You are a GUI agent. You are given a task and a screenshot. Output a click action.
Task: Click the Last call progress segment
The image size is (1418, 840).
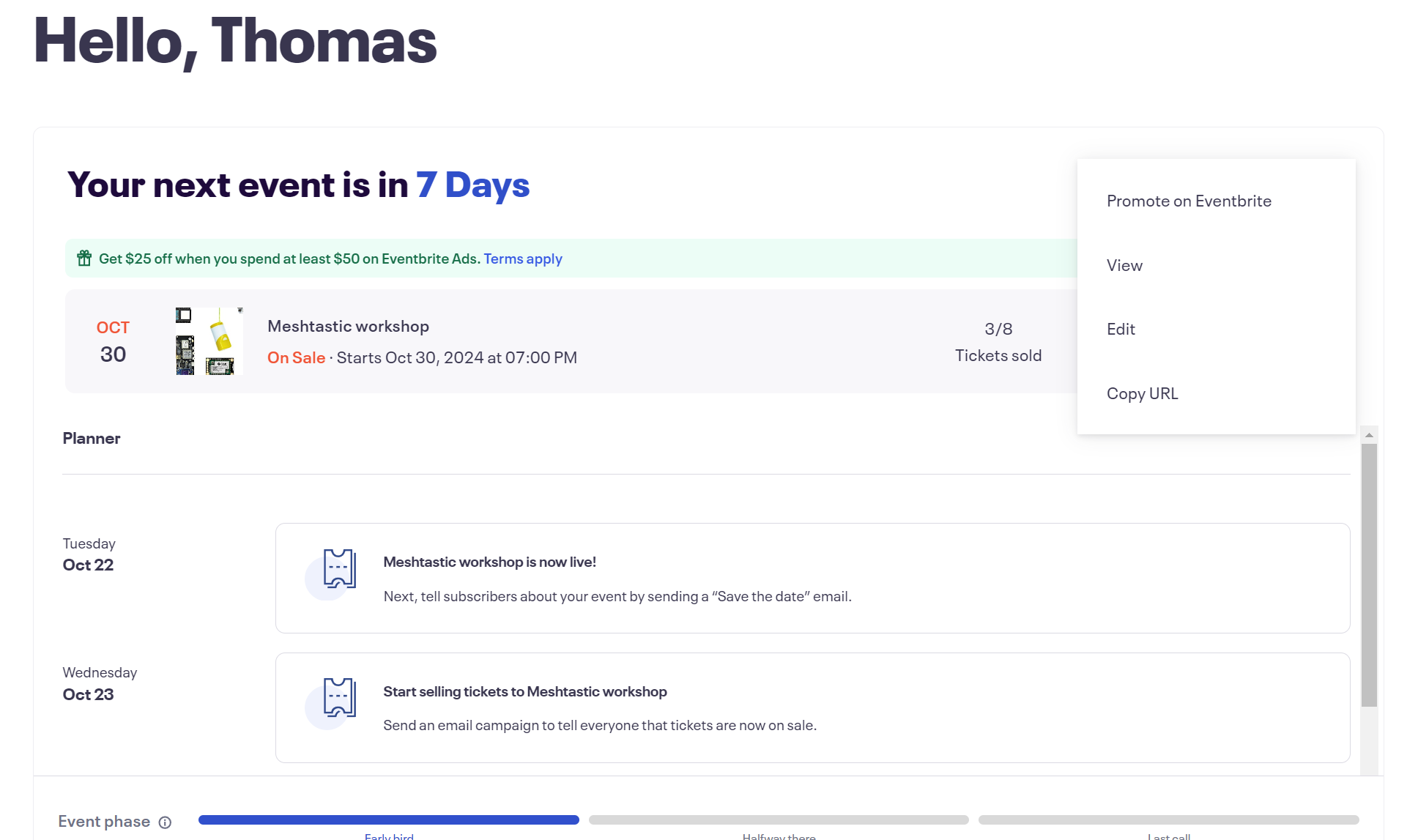click(x=1168, y=819)
